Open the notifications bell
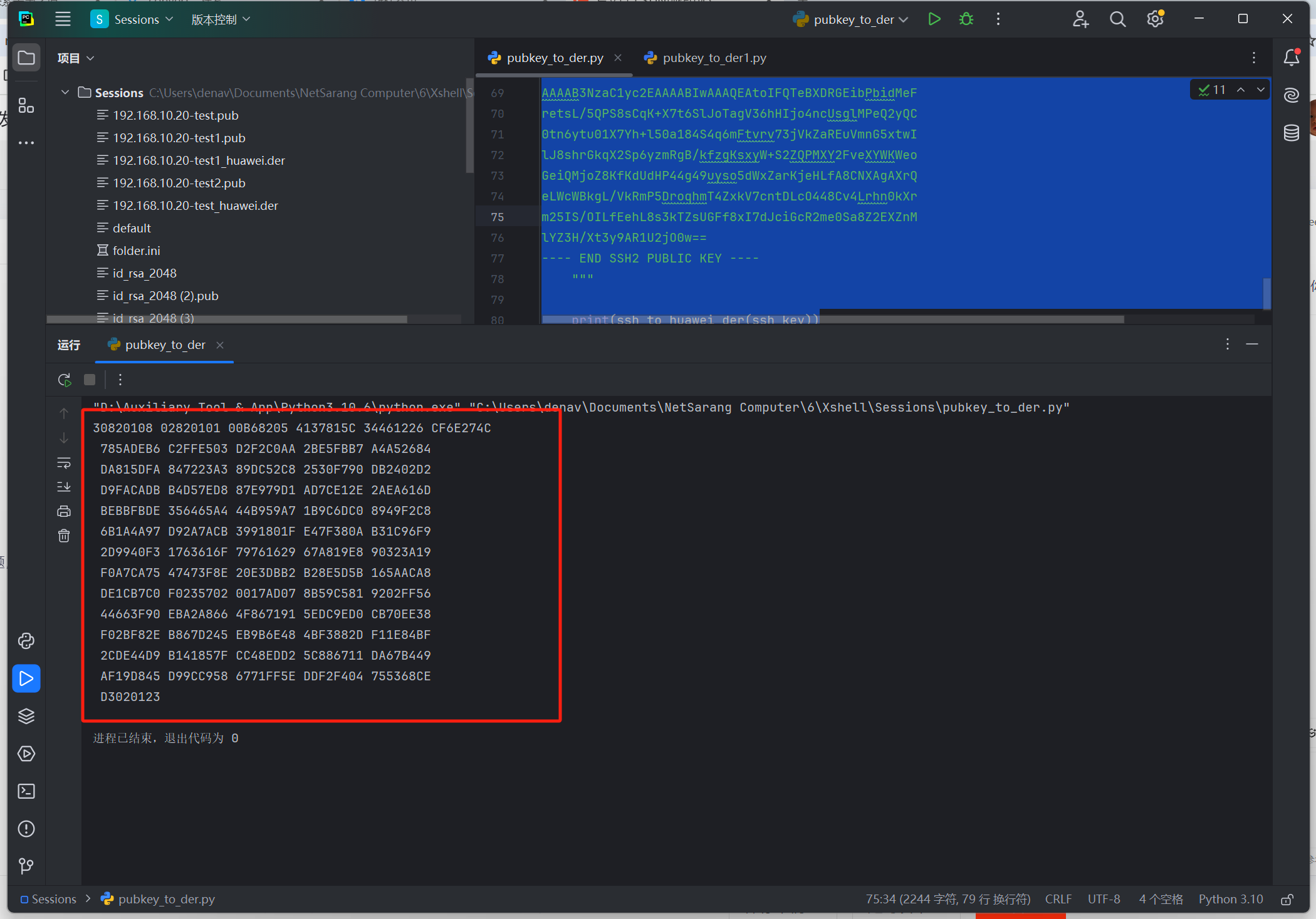The height and width of the screenshot is (919, 1316). point(1291,58)
